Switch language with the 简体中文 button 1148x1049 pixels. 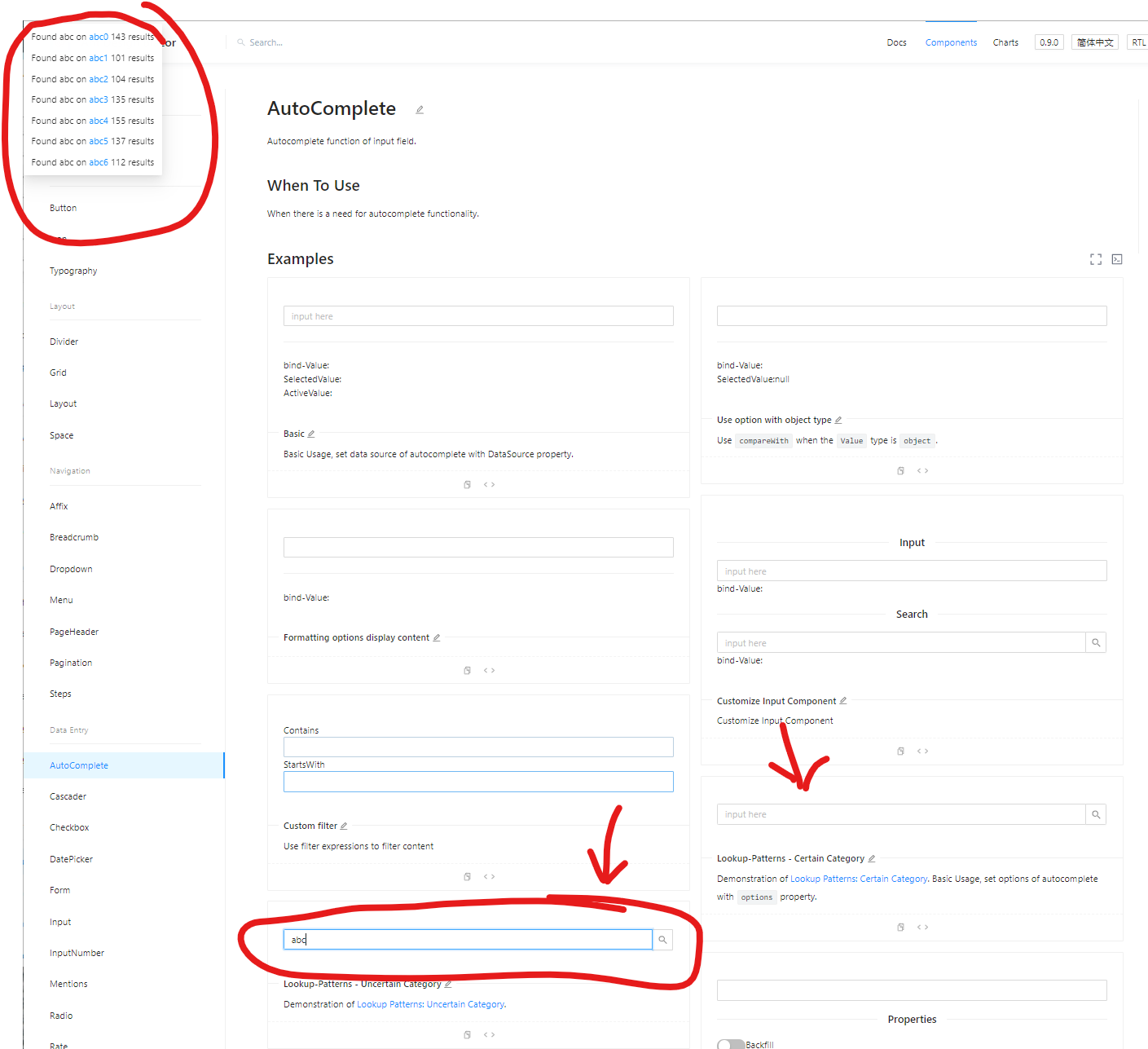(x=1095, y=42)
